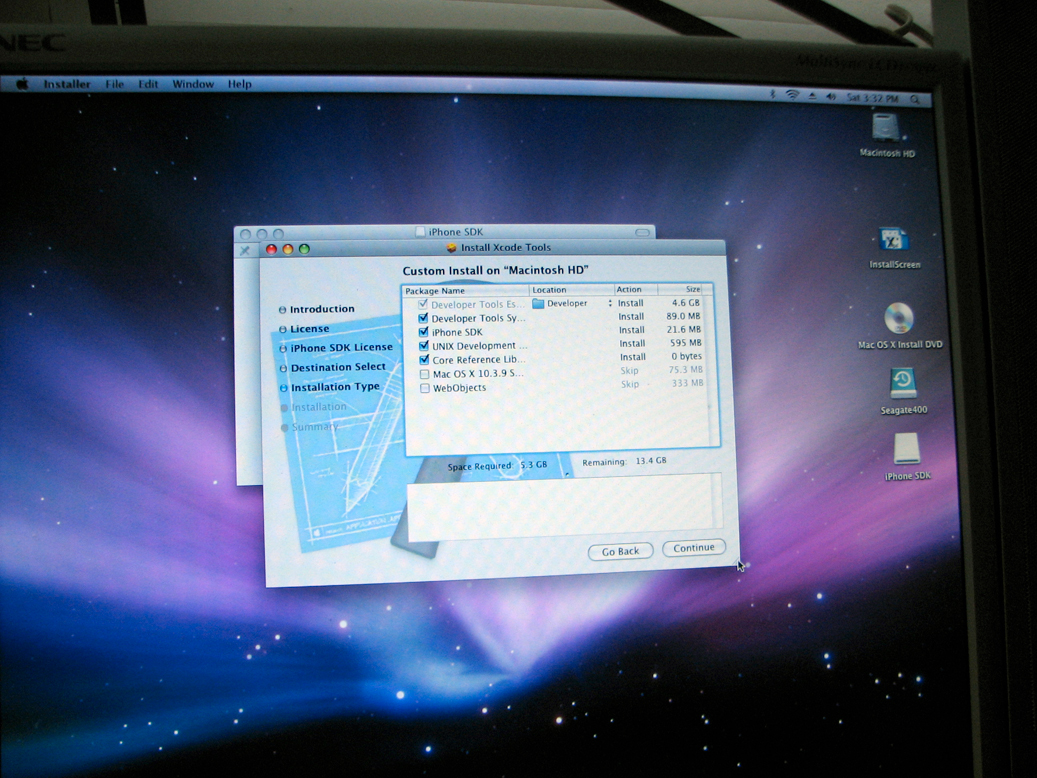Uncheck the UNIX Development checkbox

[424, 345]
